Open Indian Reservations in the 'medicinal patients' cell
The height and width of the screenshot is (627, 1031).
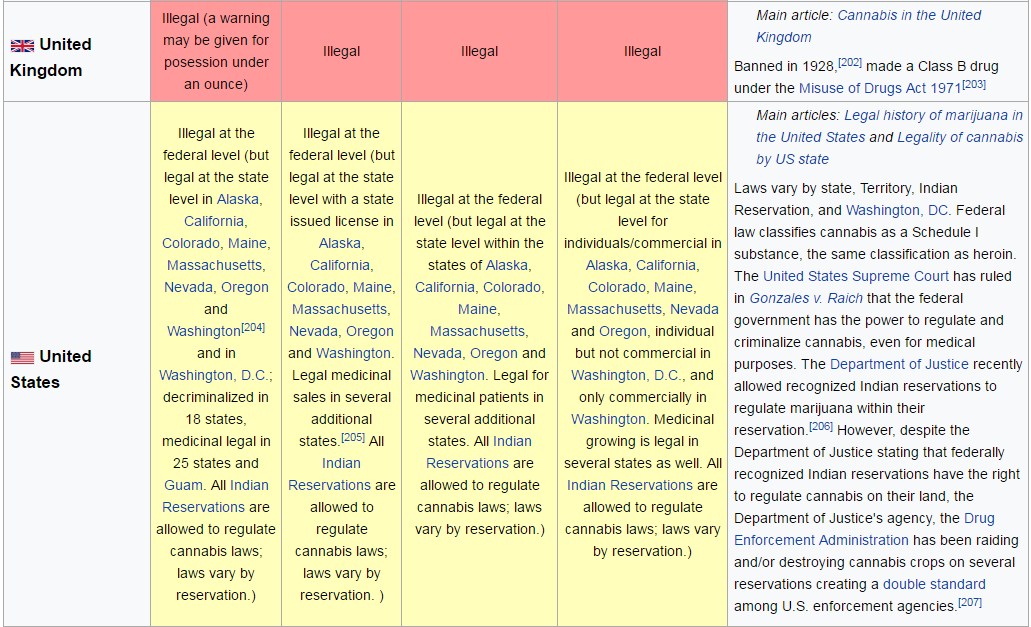pyautogui.click(x=479, y=452)
